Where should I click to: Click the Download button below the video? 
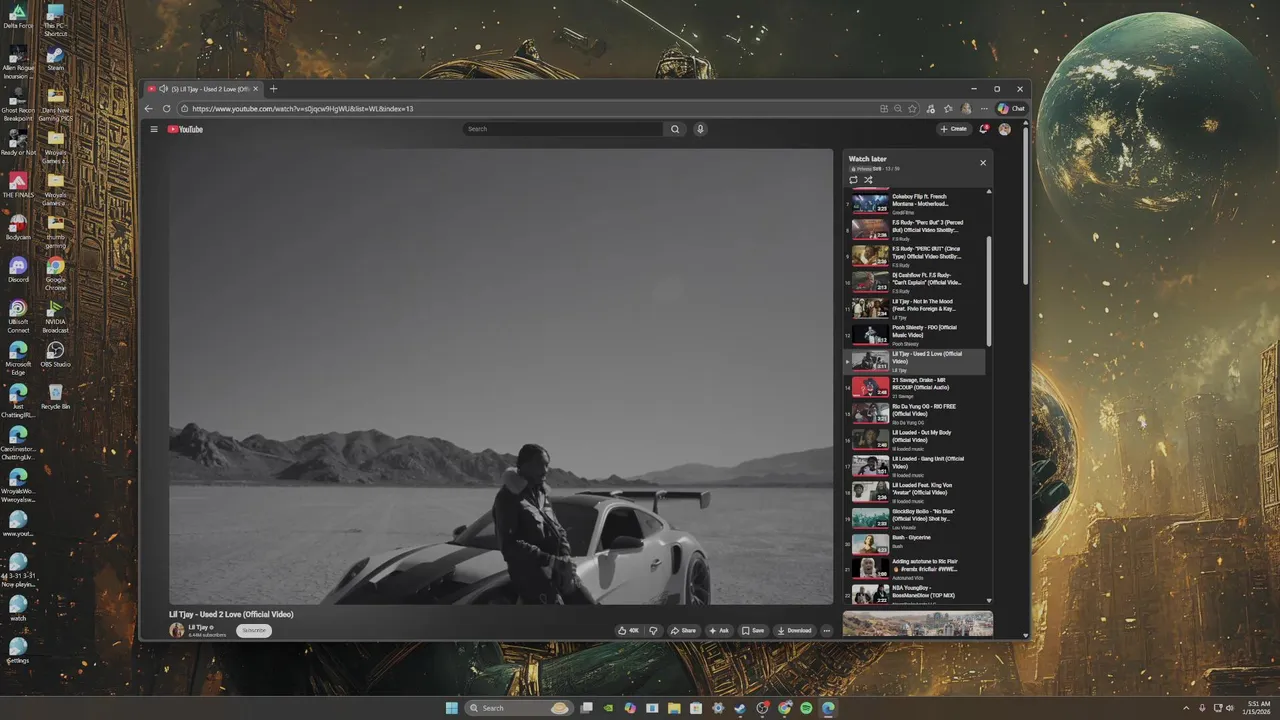(x=794, y=631)
